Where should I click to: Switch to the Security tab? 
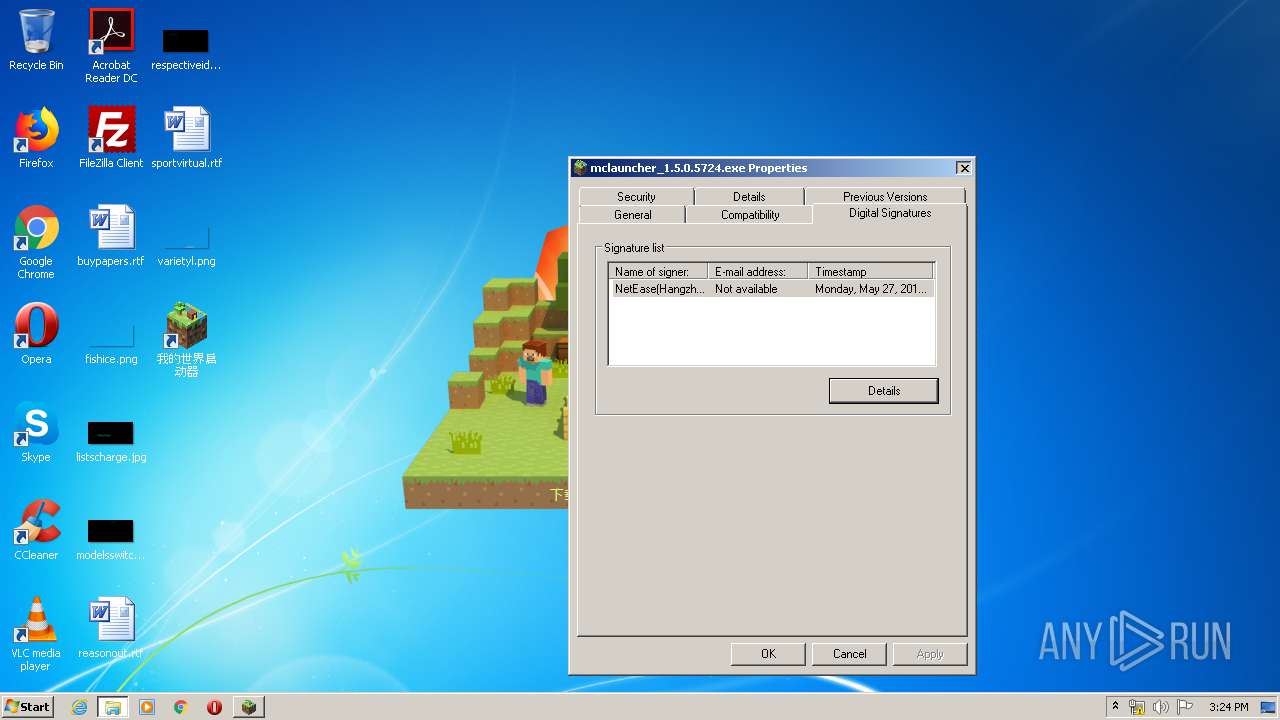[636, 197]
